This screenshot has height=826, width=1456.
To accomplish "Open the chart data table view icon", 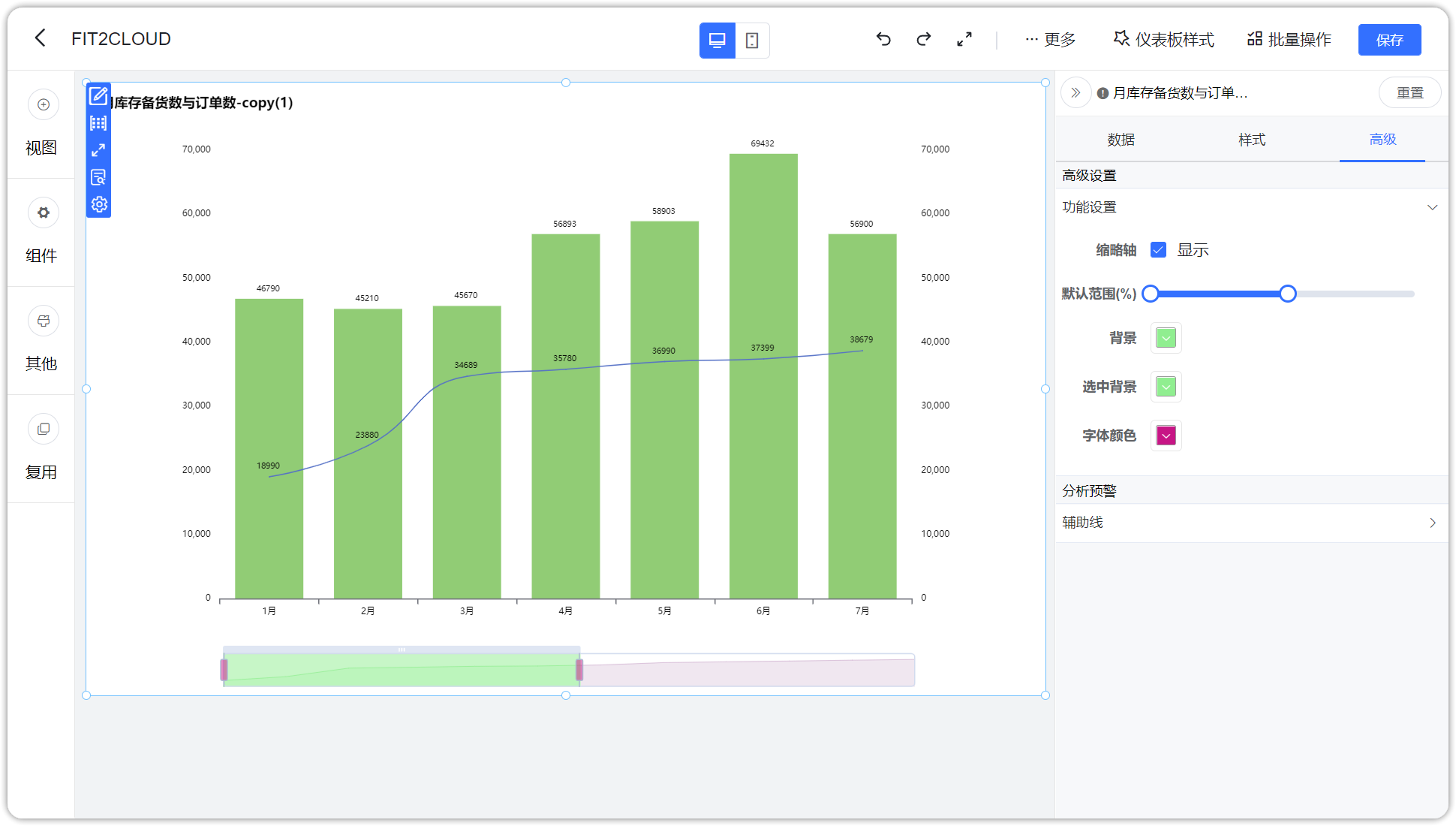I will click(98, 123).
